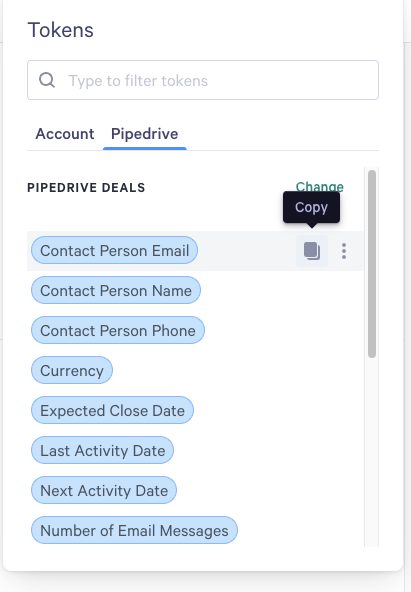Click the highlighted Contact Person Email row
Image resolution: width=411 pixels, height=592 pixels.
195,251
